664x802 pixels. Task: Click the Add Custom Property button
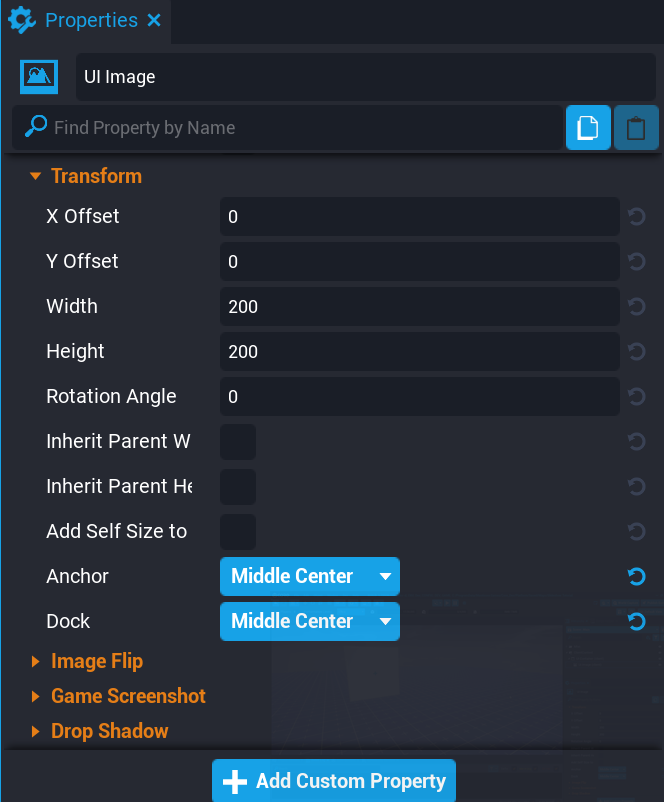tap(334, 781)
